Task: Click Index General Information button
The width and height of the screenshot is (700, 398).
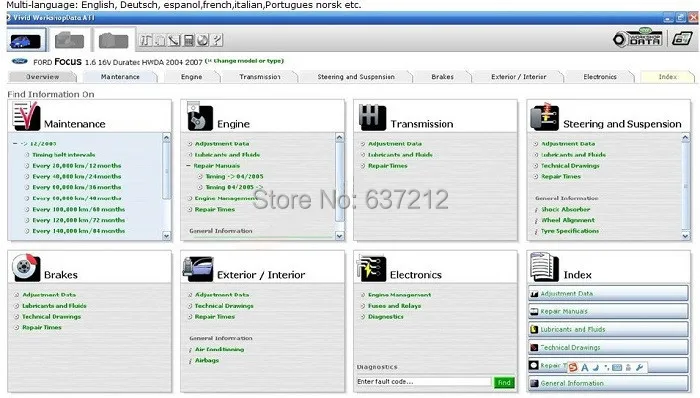Action: [608, 383]
